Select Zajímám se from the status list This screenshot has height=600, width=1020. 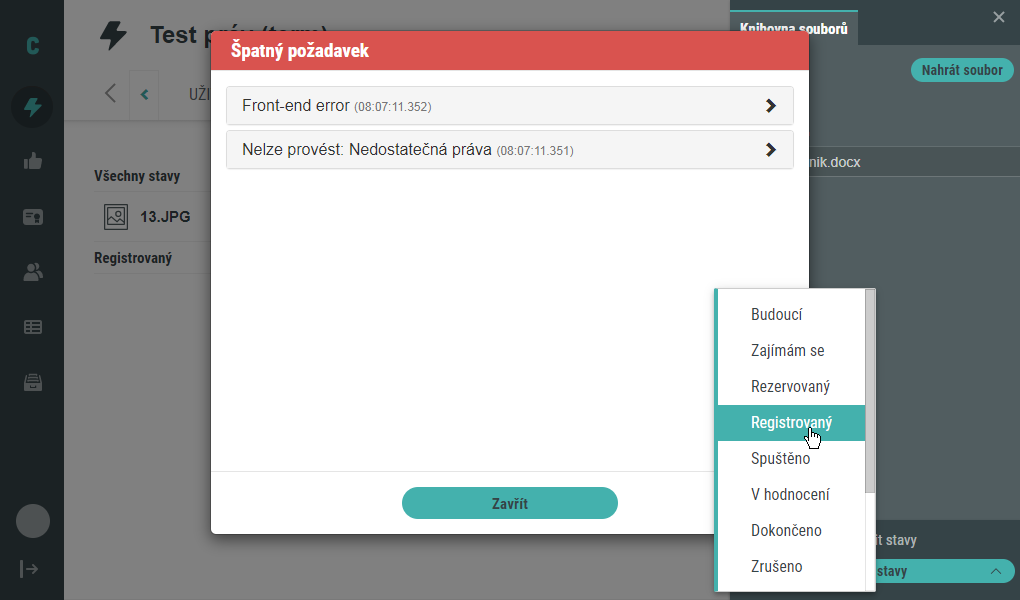[791, 351]
